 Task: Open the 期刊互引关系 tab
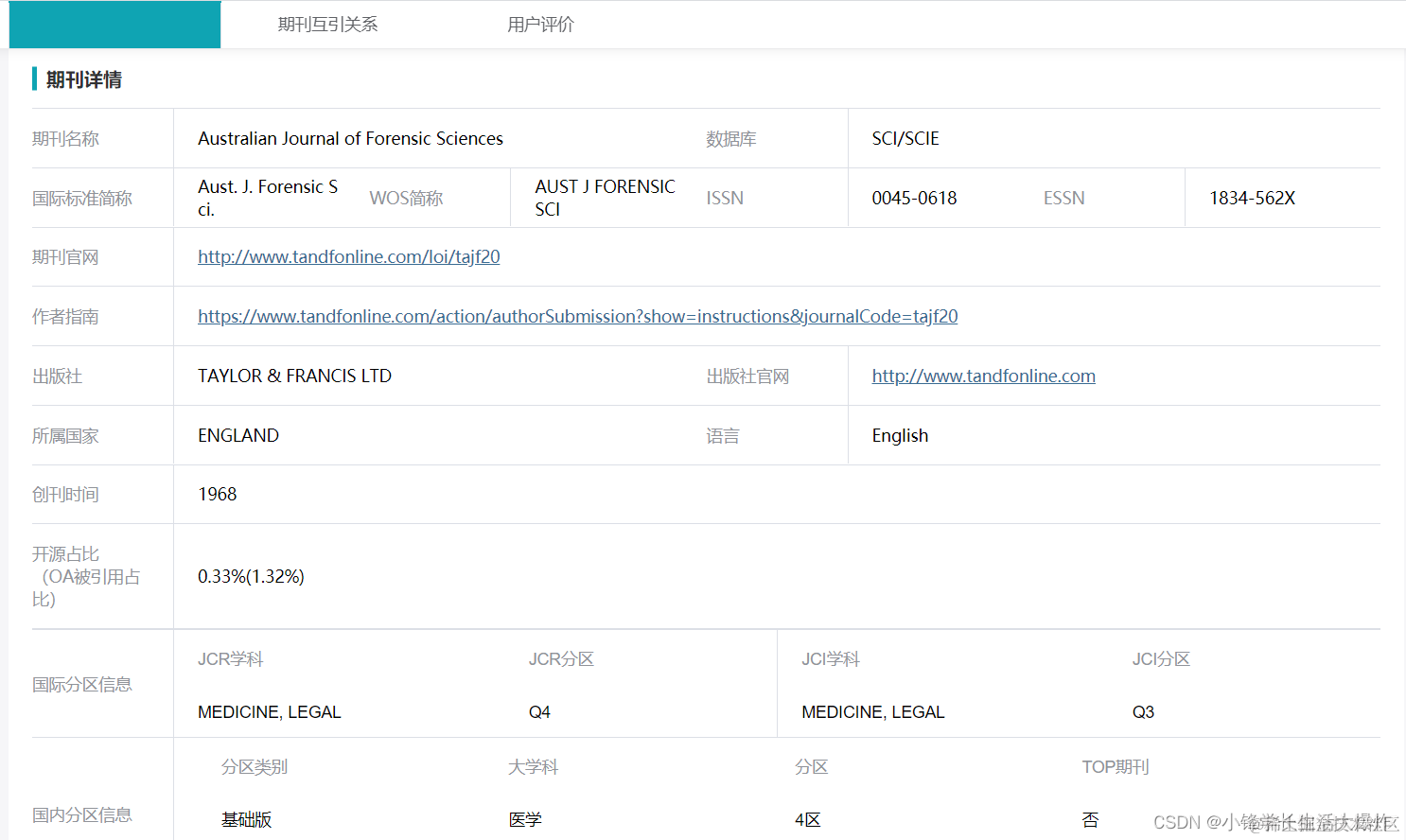coord(327,25)
